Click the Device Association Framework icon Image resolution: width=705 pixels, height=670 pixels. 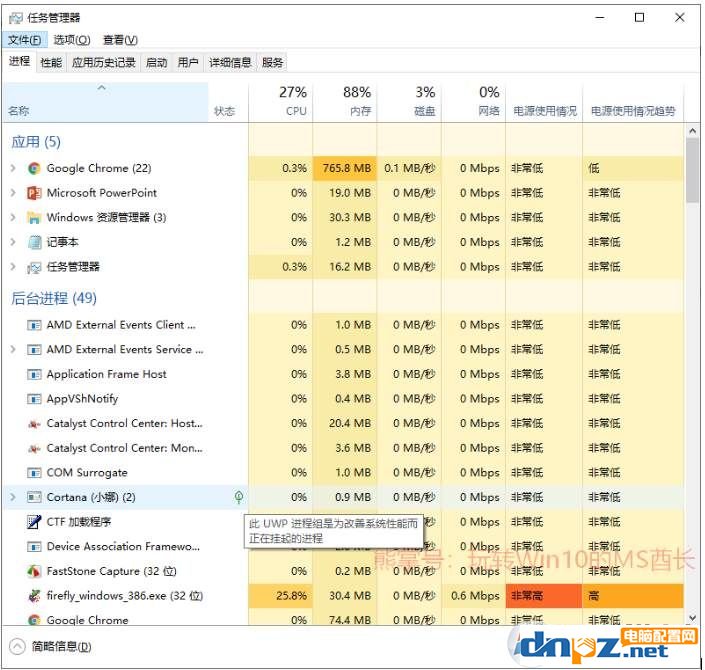[x=34, y=547]
